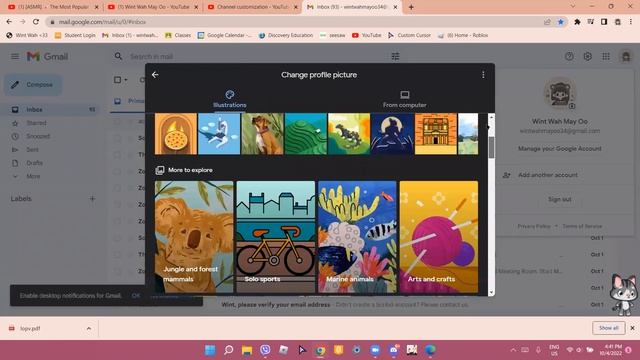Open menu arrow for lopv.pdf download

tap(89, 328)
